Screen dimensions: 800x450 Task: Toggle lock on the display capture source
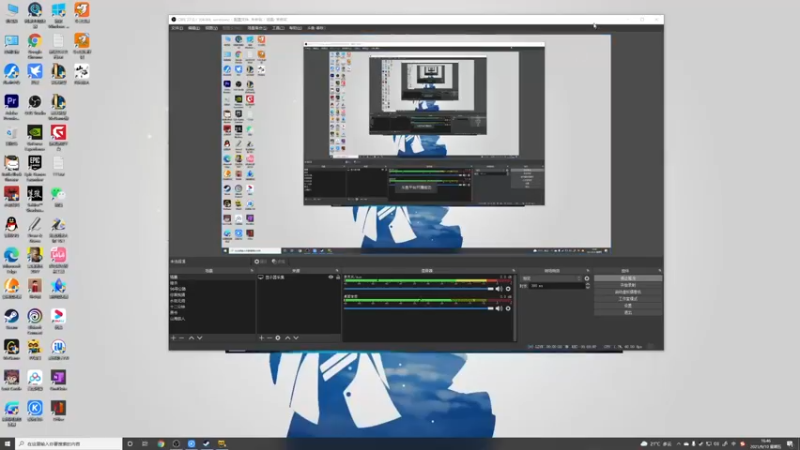click(338, 278)
